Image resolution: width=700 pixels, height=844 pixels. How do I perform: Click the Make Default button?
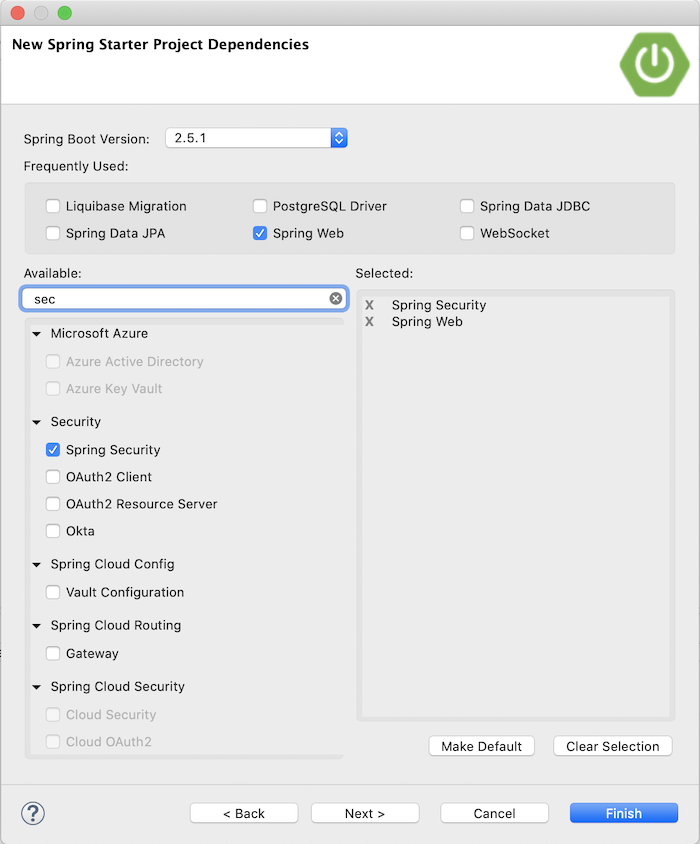(x=481, y=746)
